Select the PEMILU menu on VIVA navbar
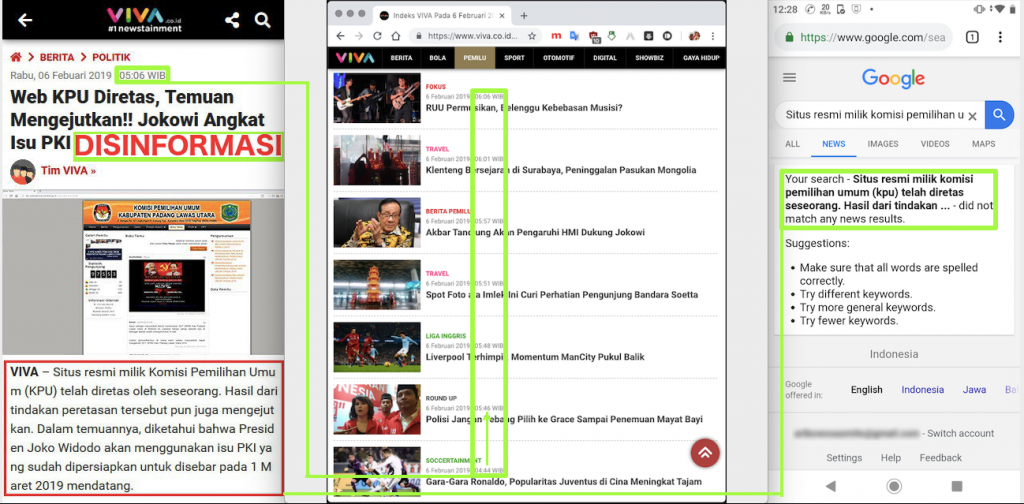1024x504 pixels. 472,58
